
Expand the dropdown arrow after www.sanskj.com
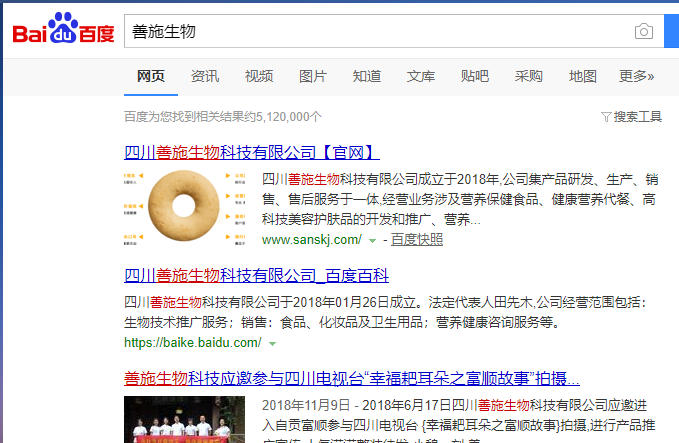point(372,241)
